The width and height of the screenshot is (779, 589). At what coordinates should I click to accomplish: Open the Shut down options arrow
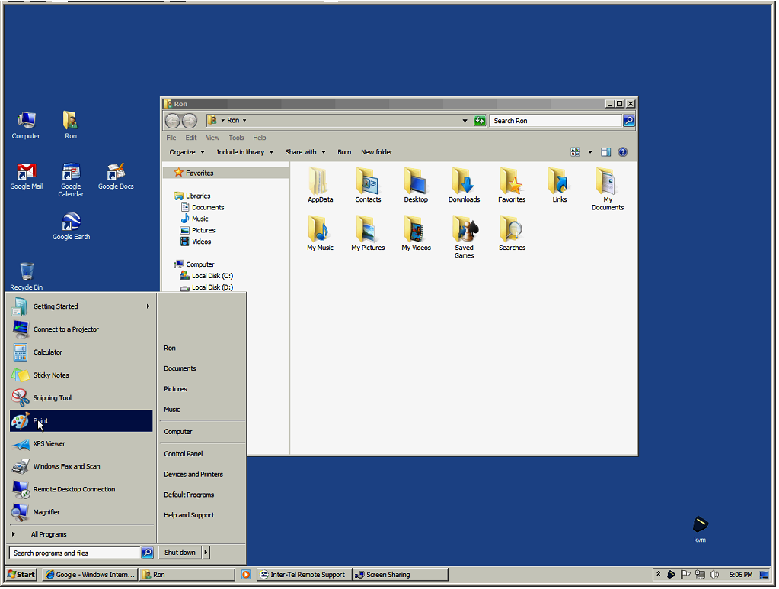(206, 552)
